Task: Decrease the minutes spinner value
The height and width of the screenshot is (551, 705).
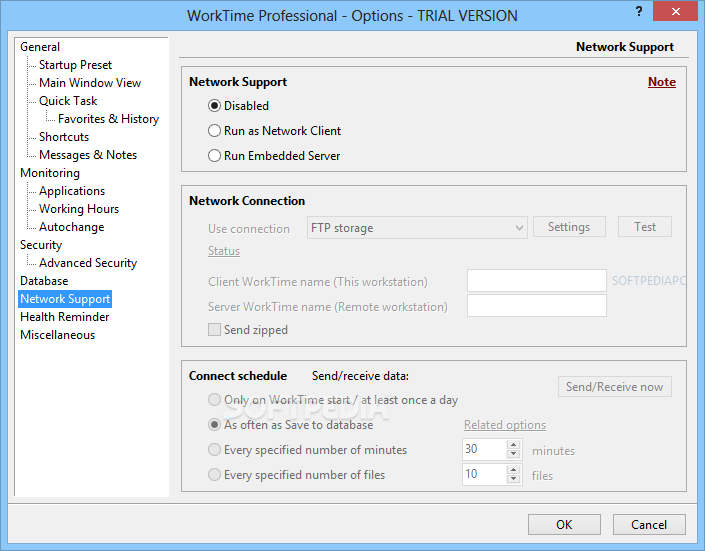Action: [513, 454]
